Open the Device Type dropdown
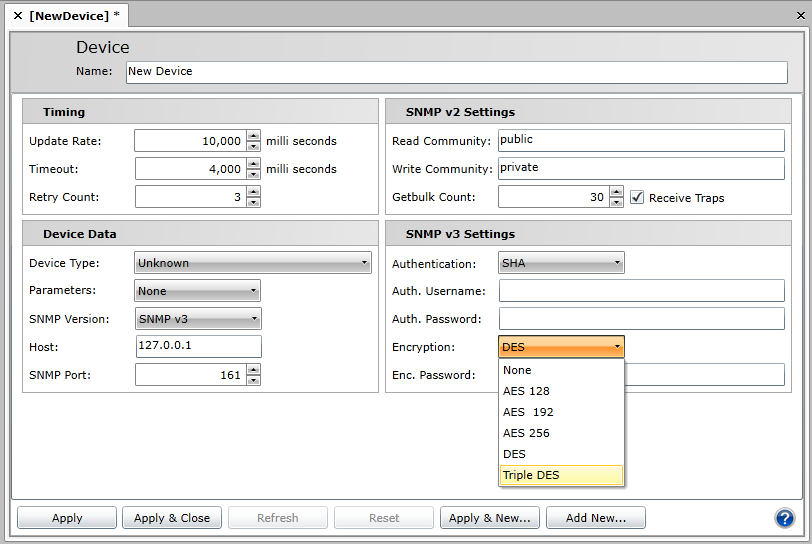 click(253, 263)
